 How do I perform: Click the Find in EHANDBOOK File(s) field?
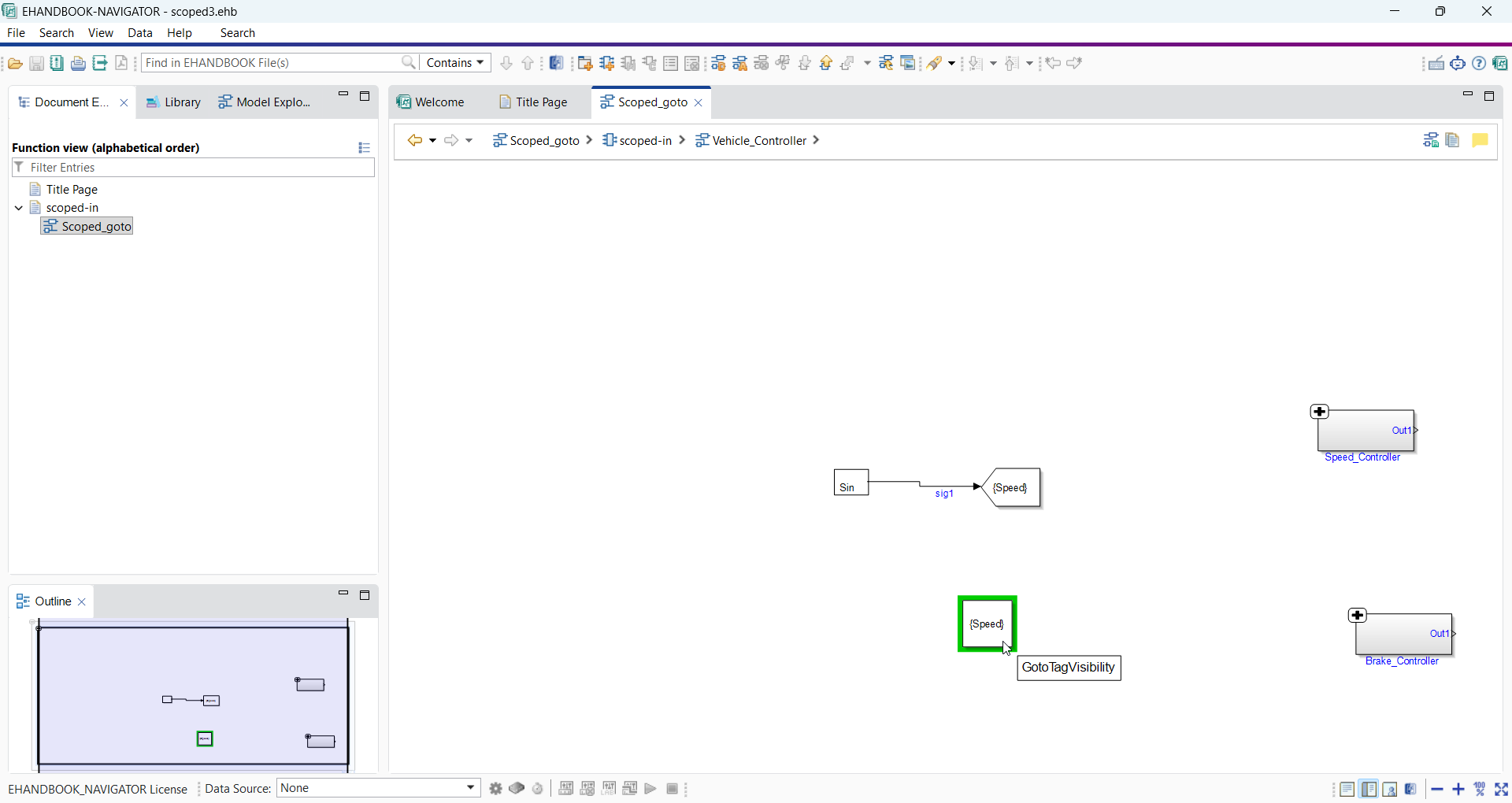(272, 62)
